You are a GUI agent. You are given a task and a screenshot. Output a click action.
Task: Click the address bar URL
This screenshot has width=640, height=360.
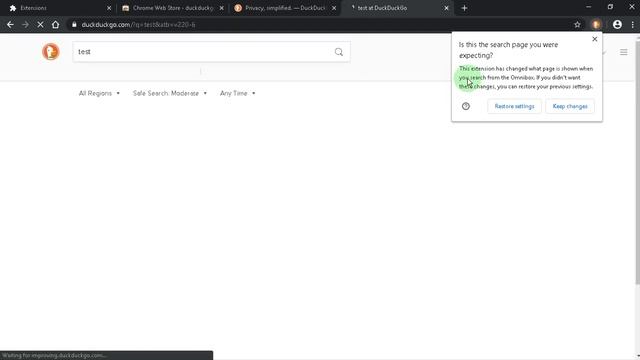[138, 24]
